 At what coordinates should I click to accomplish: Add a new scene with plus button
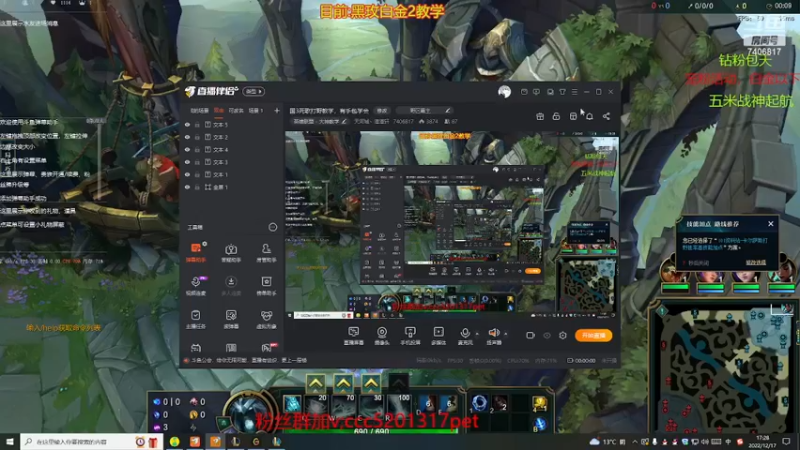tap(277, 111)
